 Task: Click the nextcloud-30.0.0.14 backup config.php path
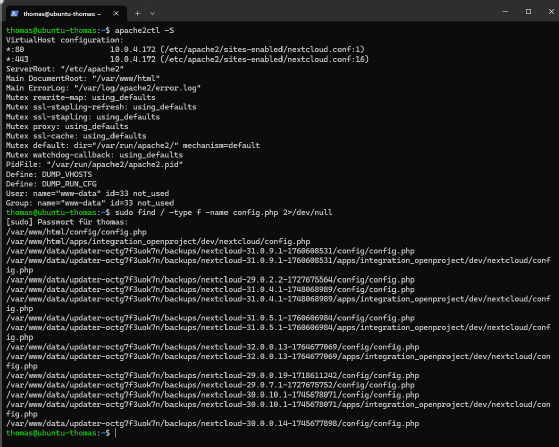coord(212,423)
